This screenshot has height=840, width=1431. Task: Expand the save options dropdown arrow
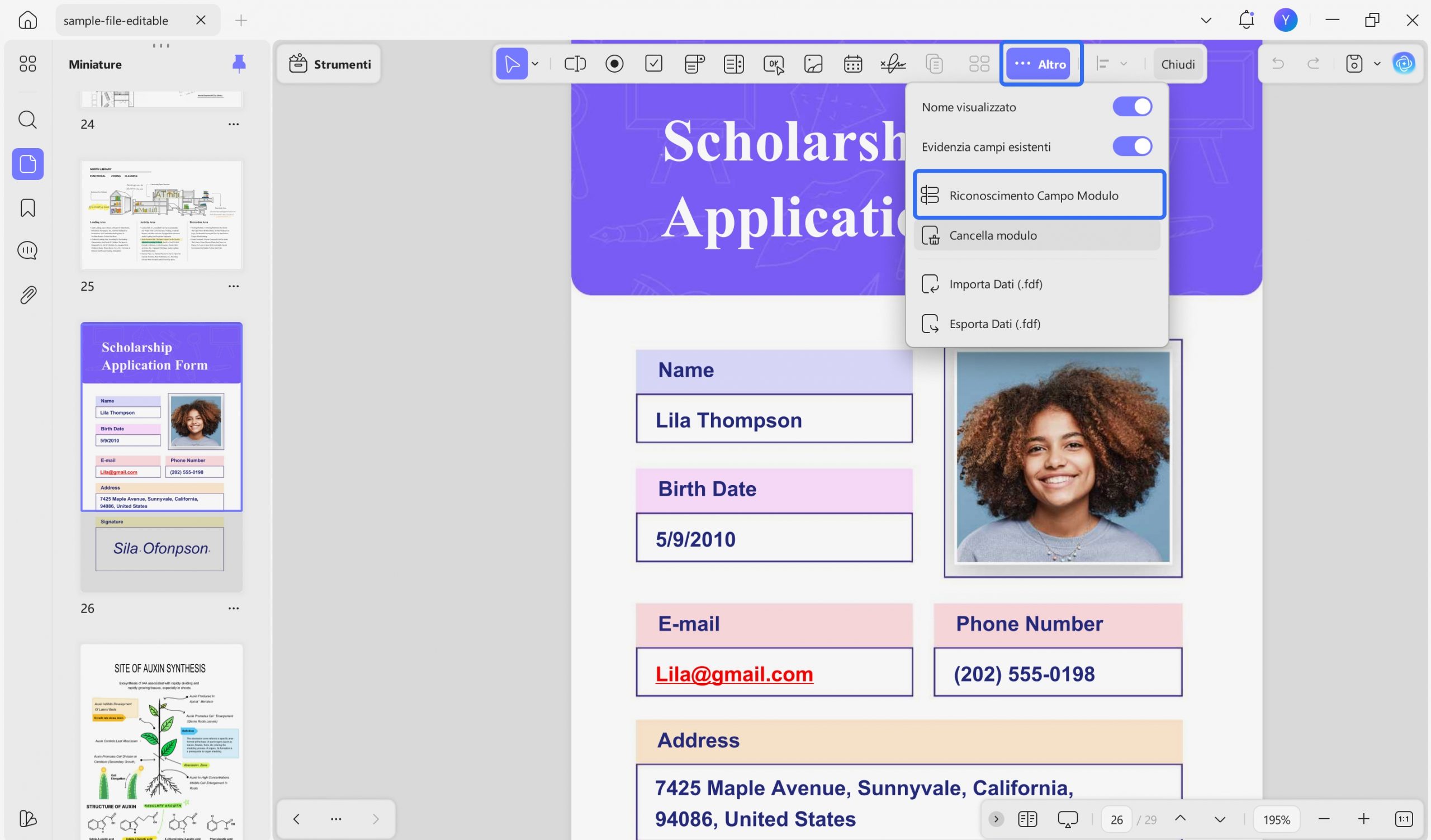click(1377, 64)
